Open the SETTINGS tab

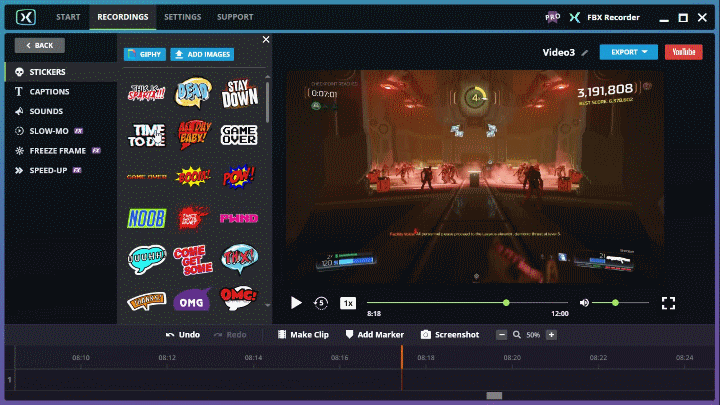coord(183,17)
